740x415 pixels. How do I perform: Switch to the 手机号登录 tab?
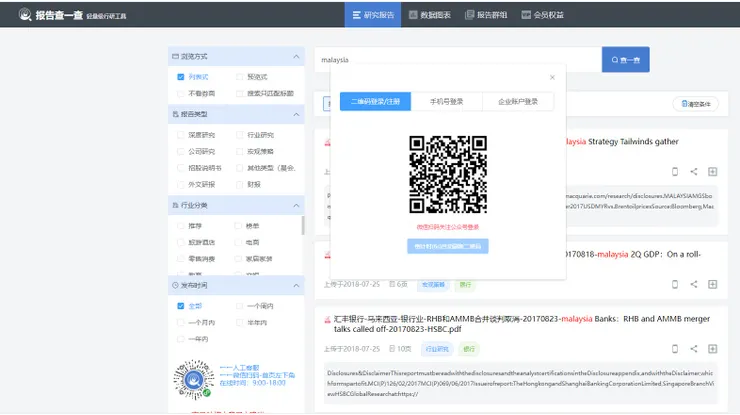point(446,102)
